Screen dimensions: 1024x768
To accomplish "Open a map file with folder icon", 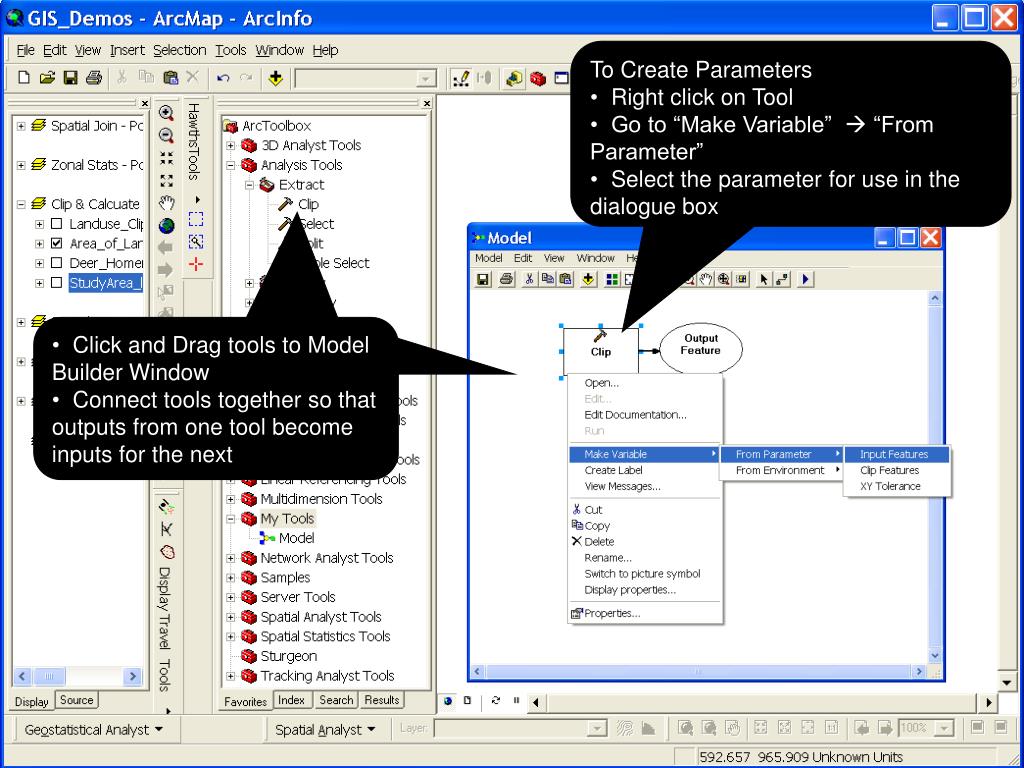I will 47,78.
